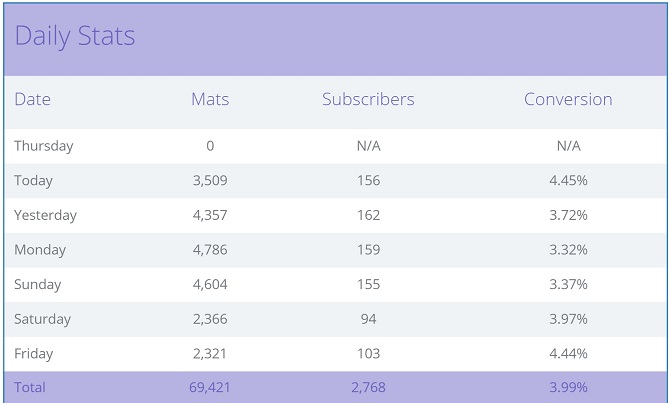Click Today's conversion value 4.45%
670x403 pixels.
(x=568, y=180)
